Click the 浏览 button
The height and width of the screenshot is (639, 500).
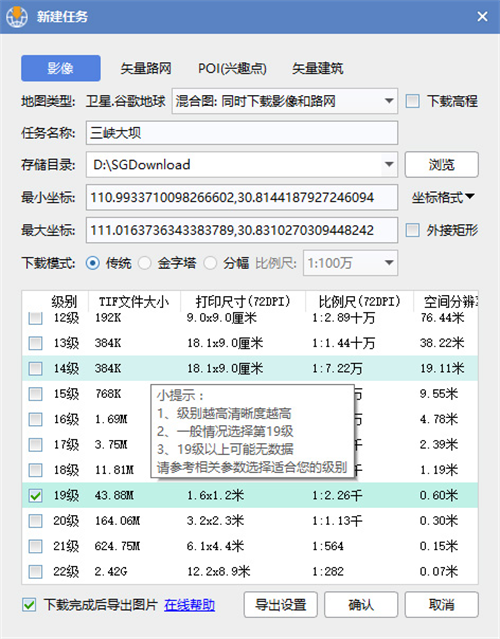(441, 165)
